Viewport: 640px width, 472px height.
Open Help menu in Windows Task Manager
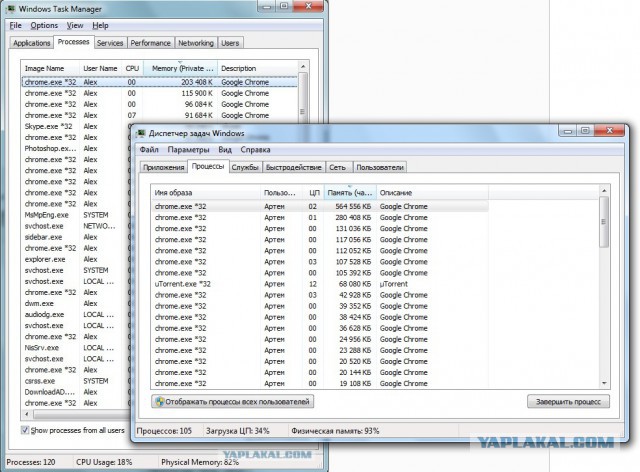[x=100, y=25]
